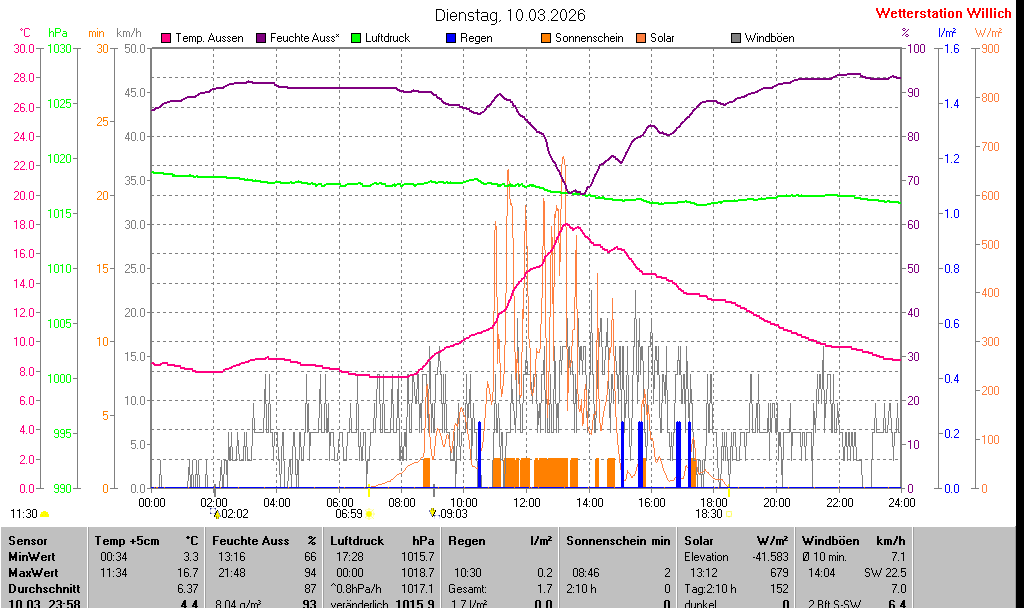The image size is (1024, 608).
Task: Select the green Luftdruck legend marker
Action: tap(356, 38)
